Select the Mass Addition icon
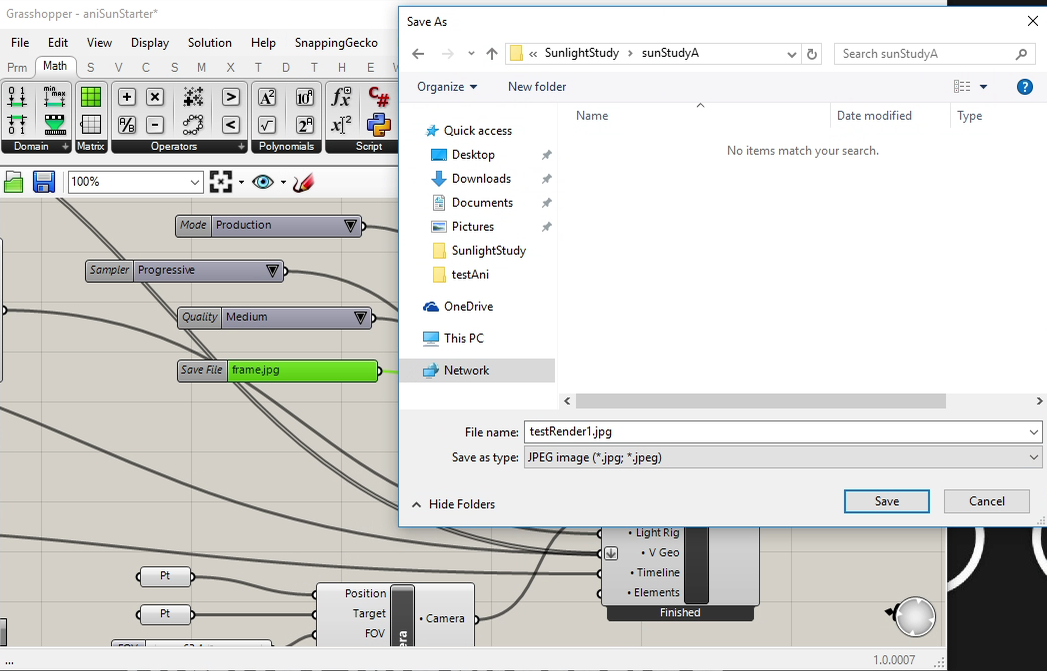This screenshot has height=671, width=1047. pyautogui.click(x=193, y=97)
